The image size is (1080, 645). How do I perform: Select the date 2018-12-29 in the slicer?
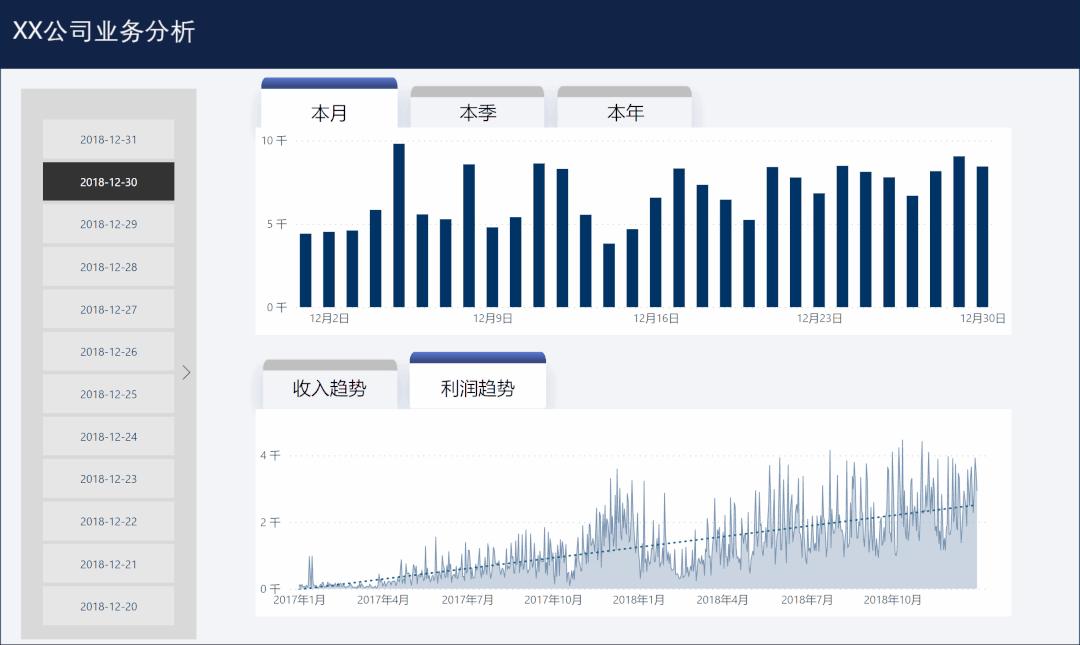[108, 224]
